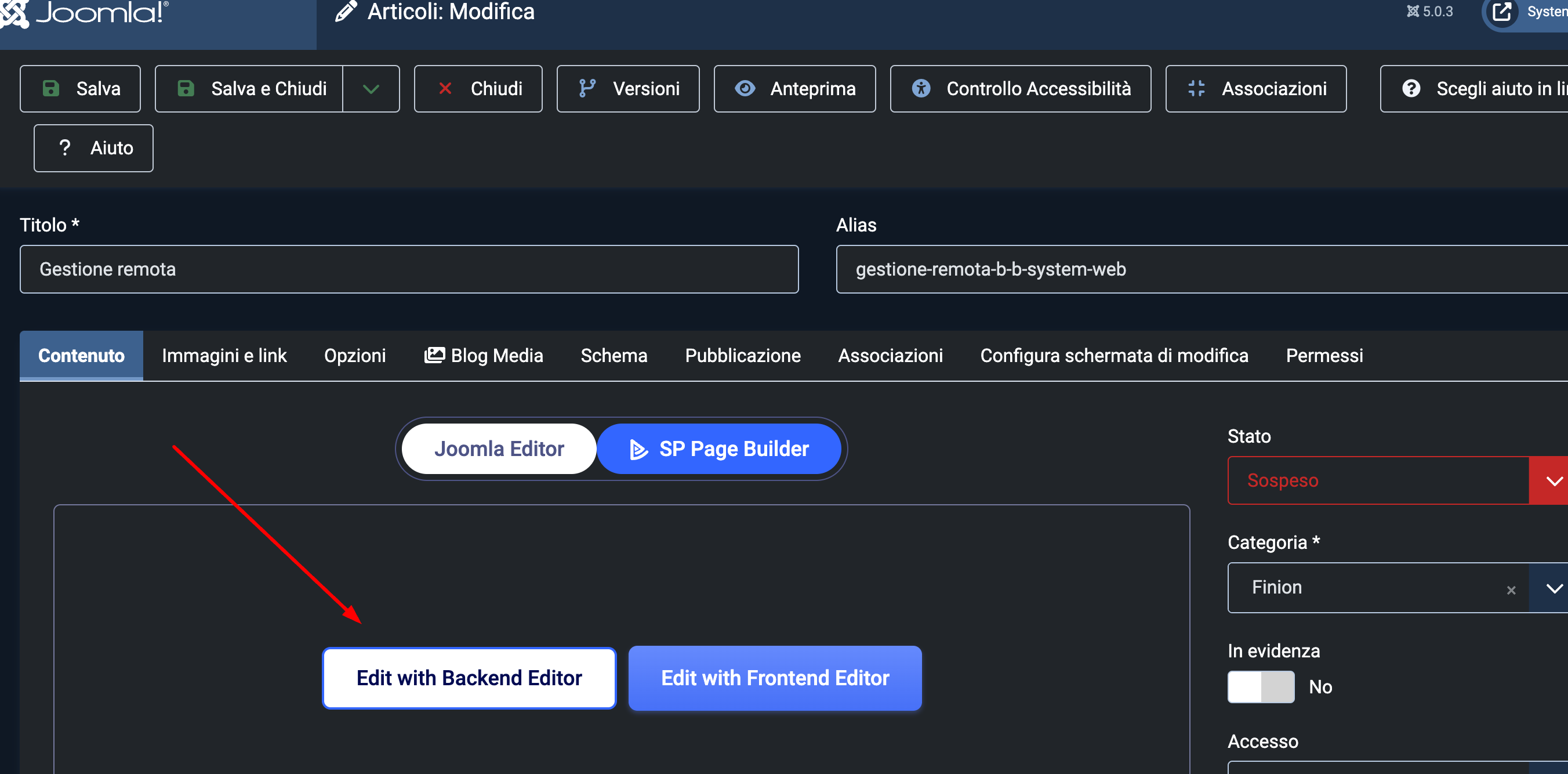The width and height of the screenshot is (1568, 774).
Task: Switch to Joomla Editor mode
Action: tap(499, 449)
